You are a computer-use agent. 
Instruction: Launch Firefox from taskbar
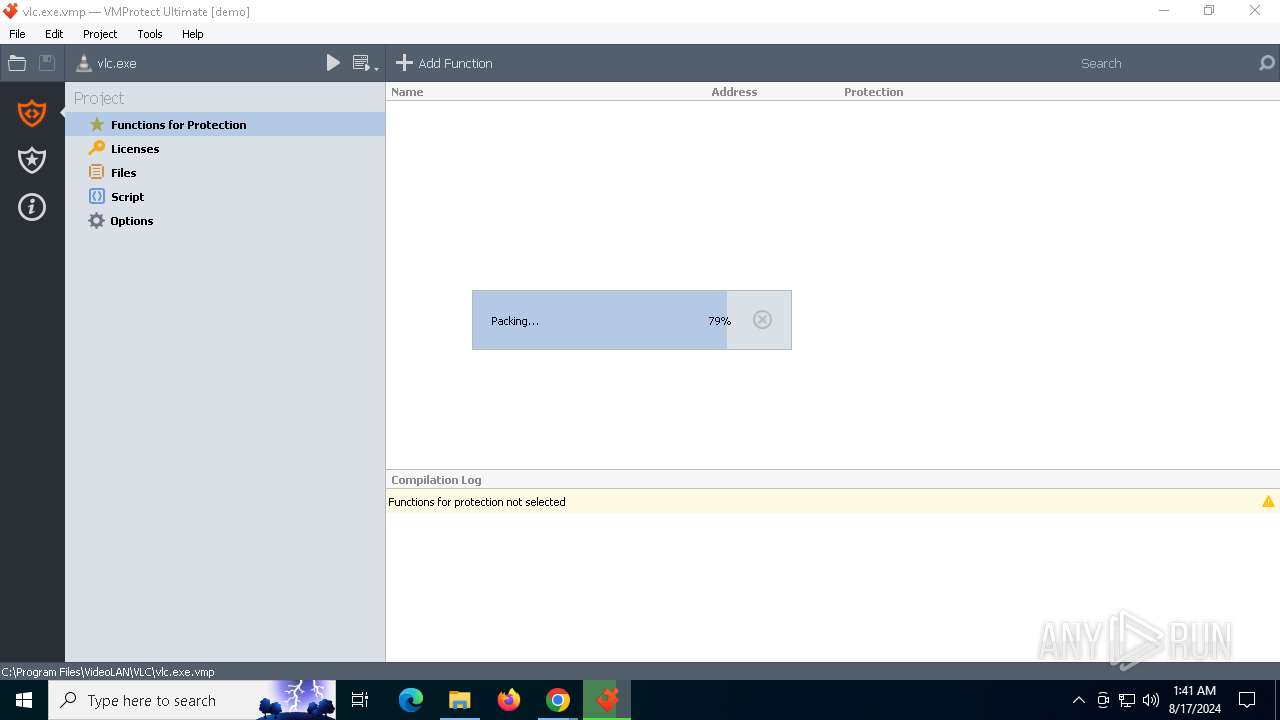pos(509,700)
